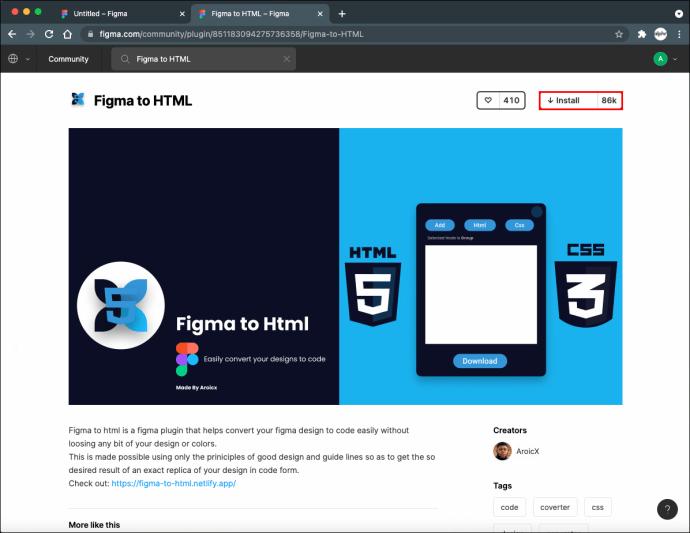Image resolution: width=690 pixels, height=533 pixels.
Task: Click AroicX's avatar picture
Action: click(503, 451)
